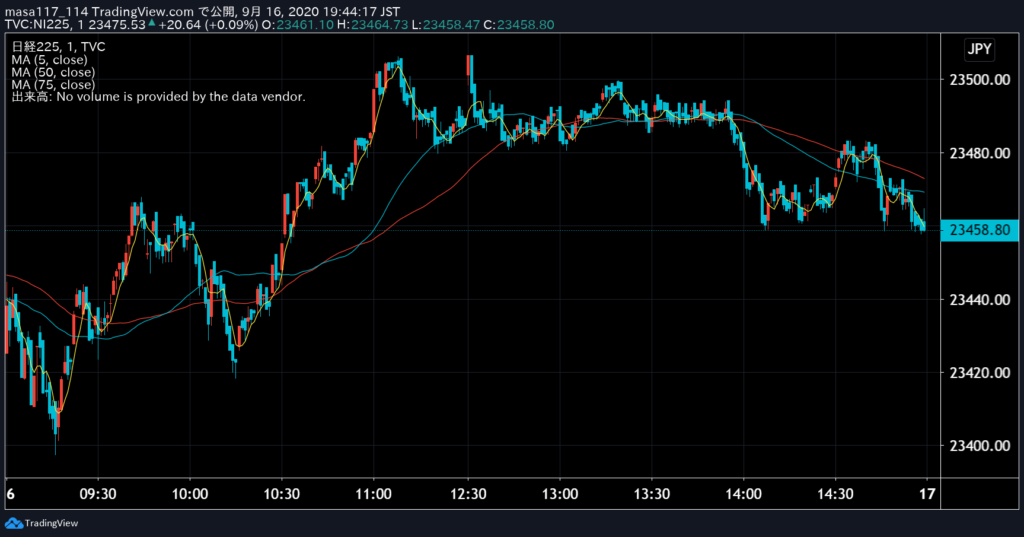Click the header high value H:23464.73
Screen dimensions: 1024x537
(x=372, y=25)
